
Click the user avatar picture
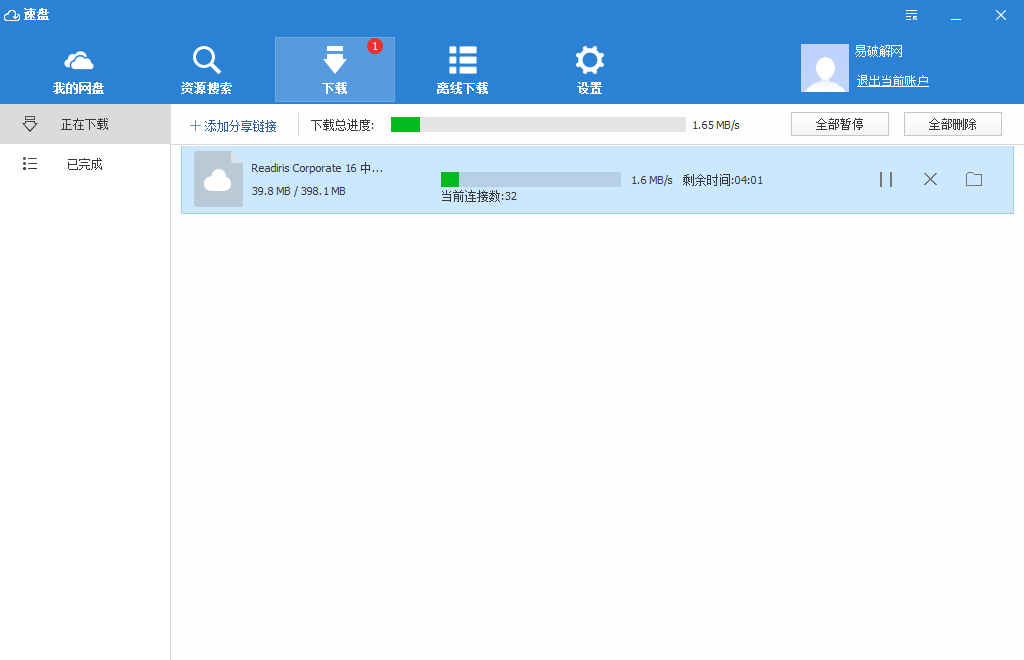click(825, 68)
